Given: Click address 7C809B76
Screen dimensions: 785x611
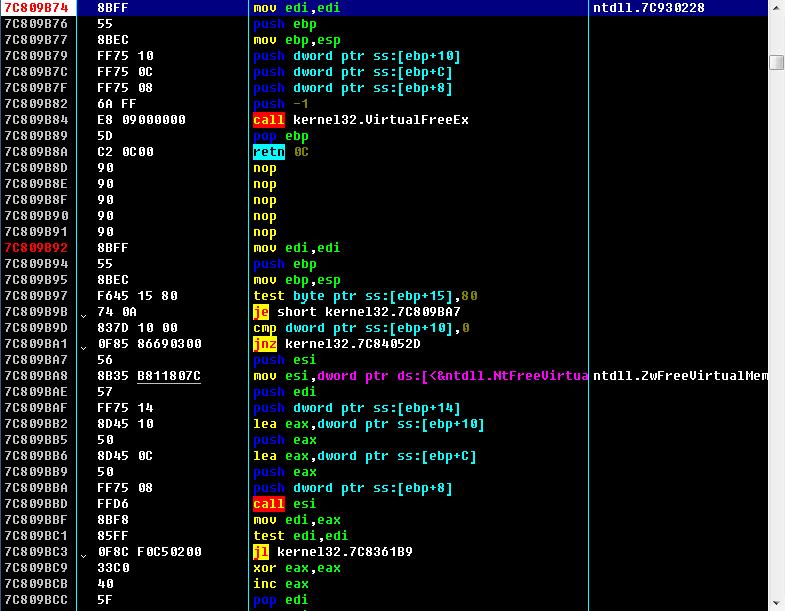Looking at the screenshot, I should coord(36,24).
